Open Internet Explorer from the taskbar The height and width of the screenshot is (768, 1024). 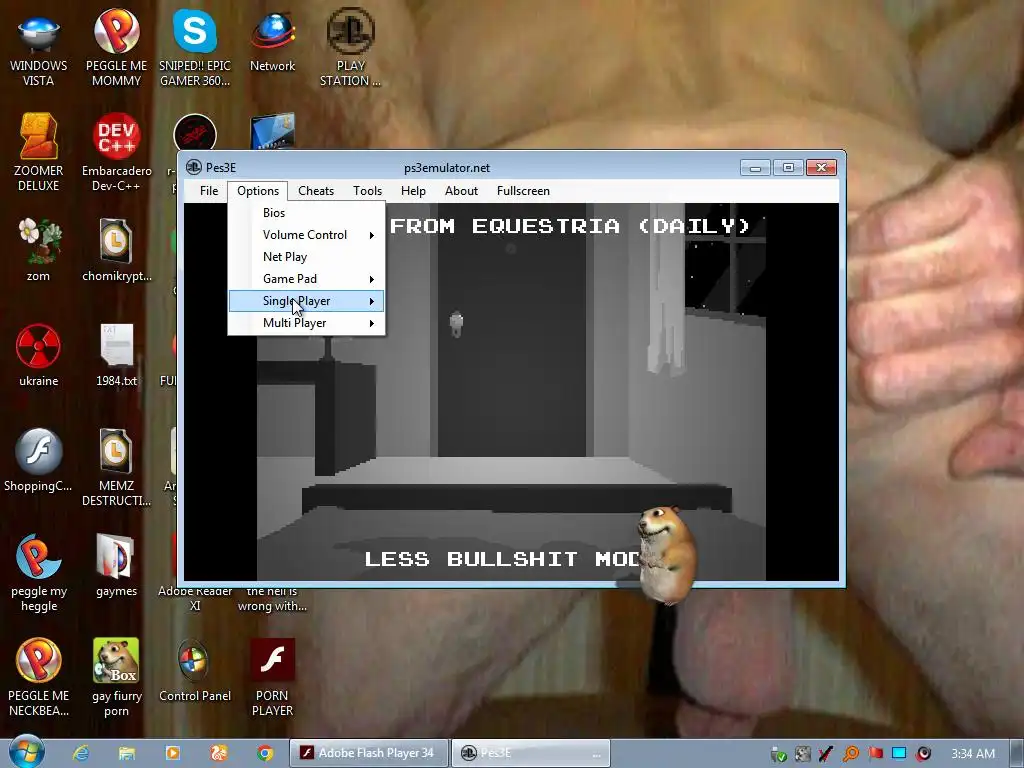pos(81,753)
